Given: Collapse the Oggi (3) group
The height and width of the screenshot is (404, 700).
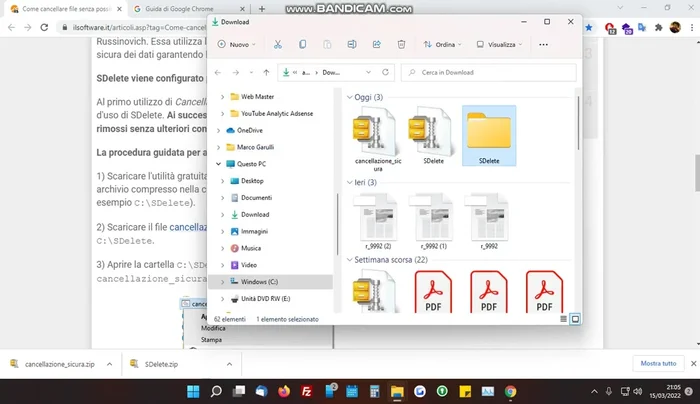Looking at the screenshot, I should tap(350, 97).
